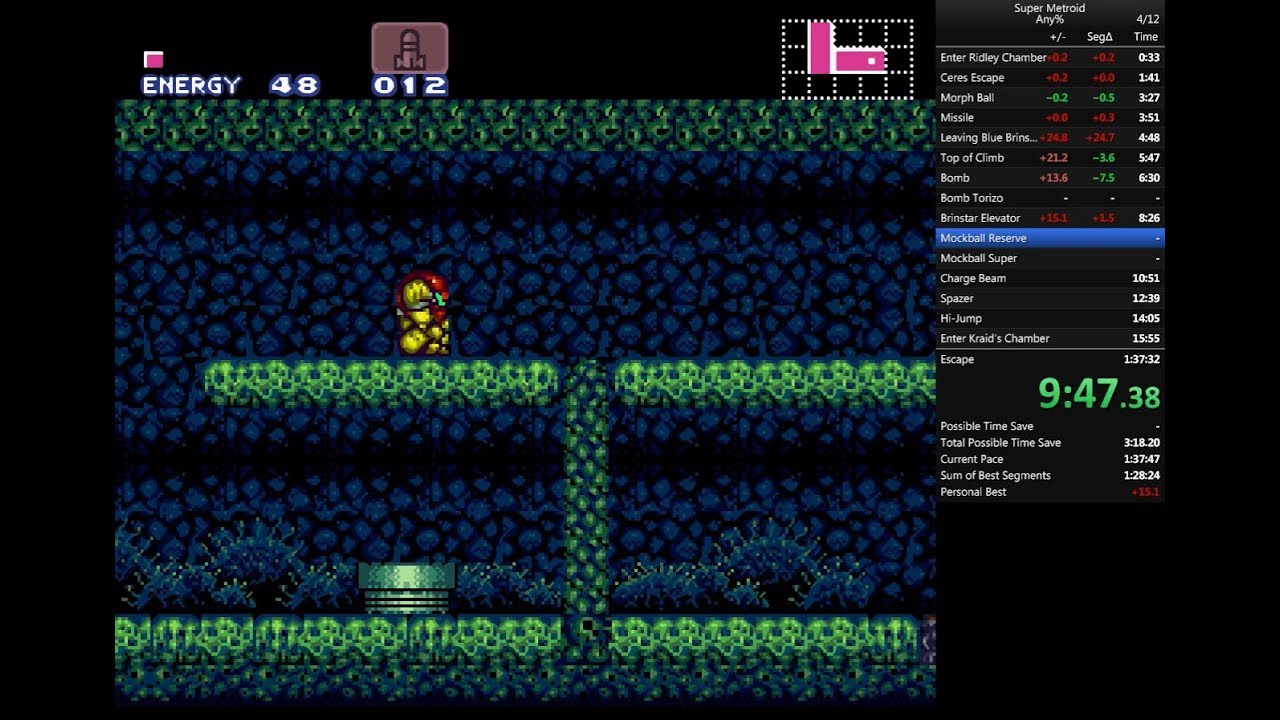The width and height of the screenshot is (1280, 720).
Task: Select the Bomb split row
Action: [x=1050, y=178]
